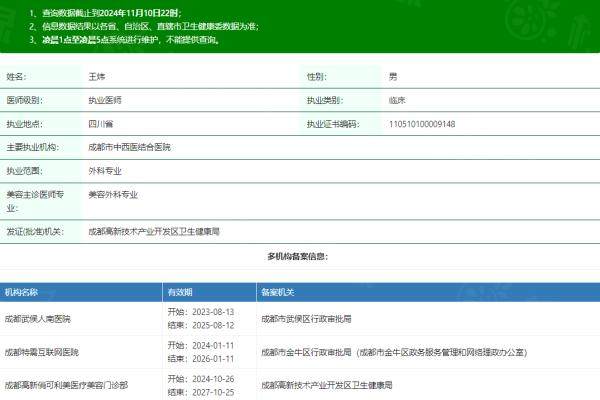Viewport: 600px width, 400px height.
Task: Click the 四川省 practice location value
Action: 101,124
